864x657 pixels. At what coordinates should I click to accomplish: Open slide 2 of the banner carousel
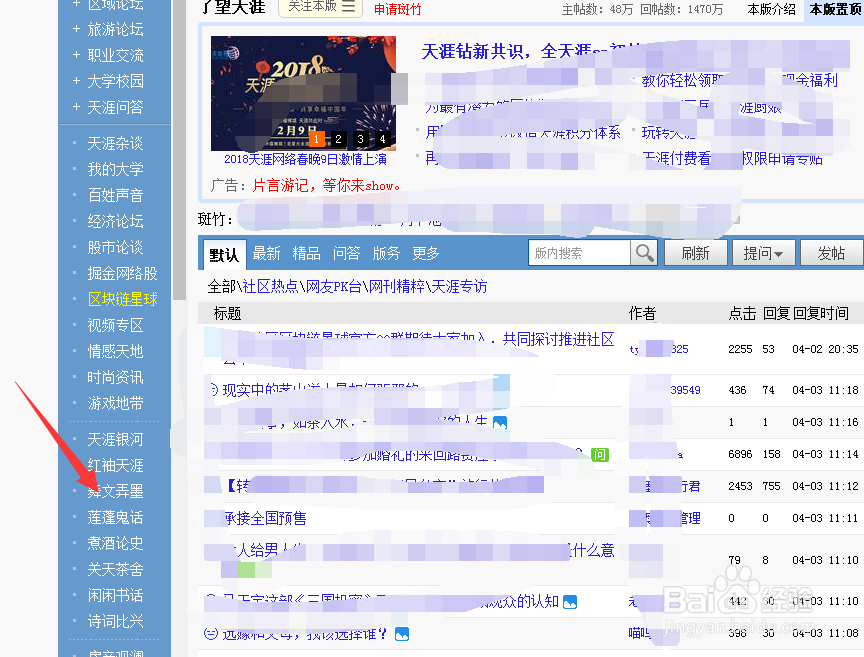tap(338, 139)
